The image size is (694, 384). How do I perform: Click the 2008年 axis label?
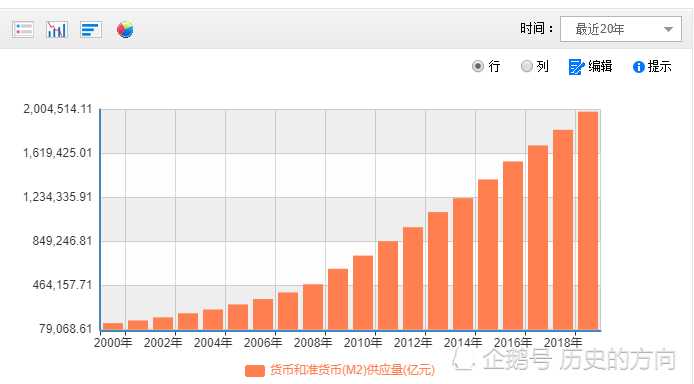coord(313,343)
